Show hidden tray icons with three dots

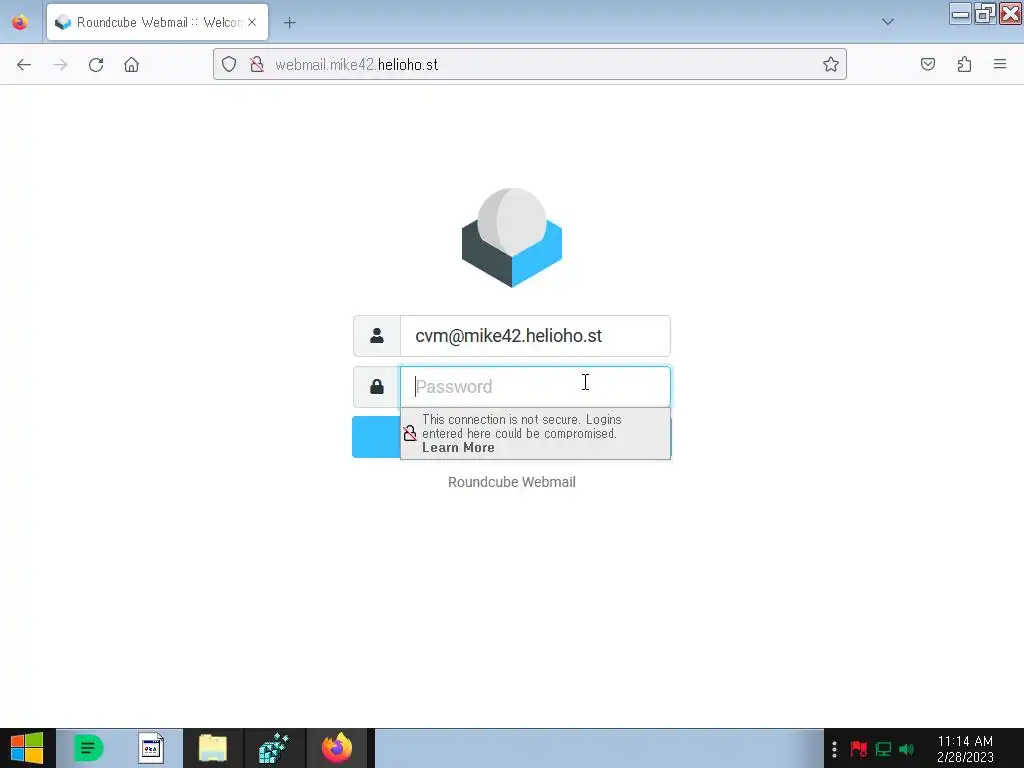834,749
